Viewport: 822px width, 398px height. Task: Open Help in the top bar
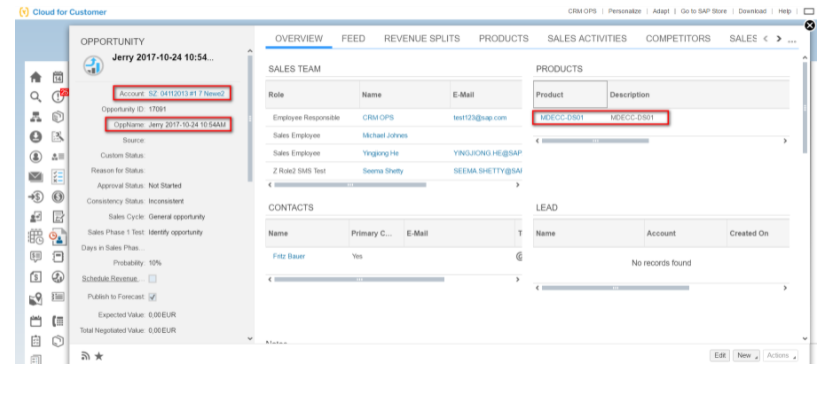(x=784, y=11)
